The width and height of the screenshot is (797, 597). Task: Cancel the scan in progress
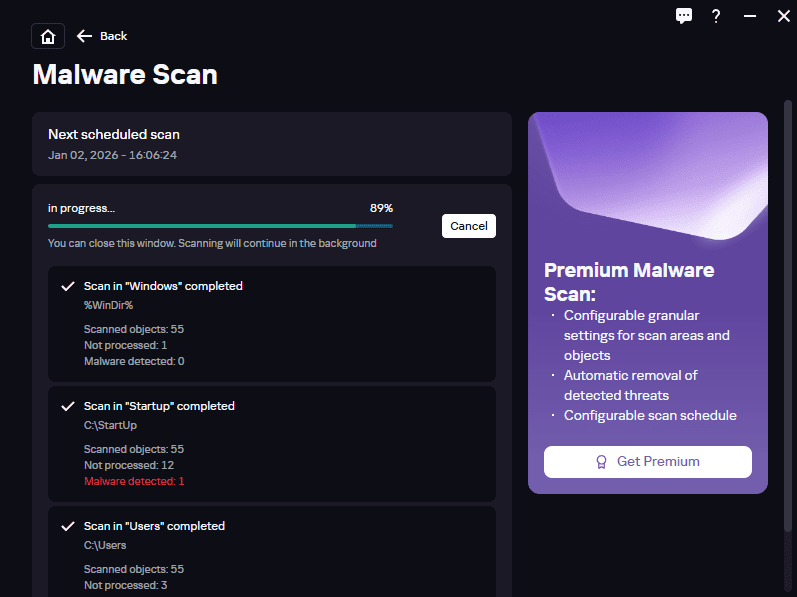click(468, 226)
